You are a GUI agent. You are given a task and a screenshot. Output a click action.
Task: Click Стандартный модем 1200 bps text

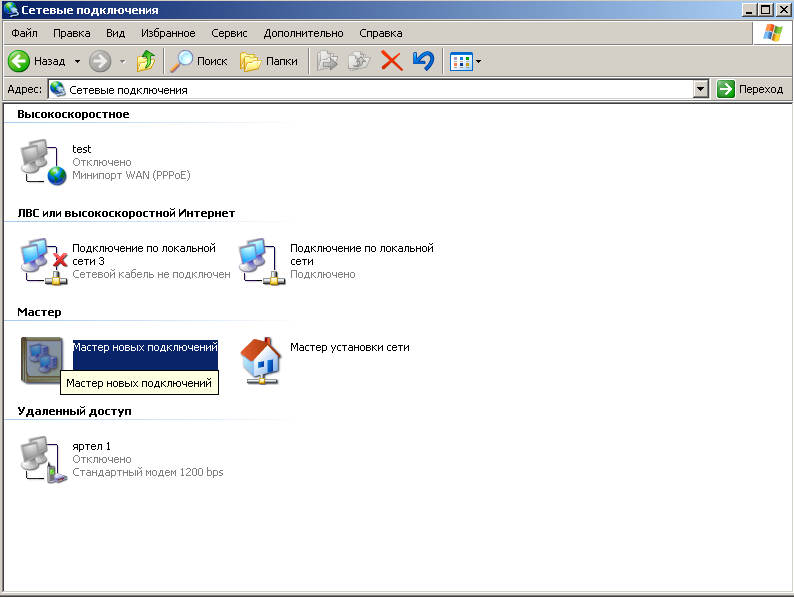coord(147,472)
